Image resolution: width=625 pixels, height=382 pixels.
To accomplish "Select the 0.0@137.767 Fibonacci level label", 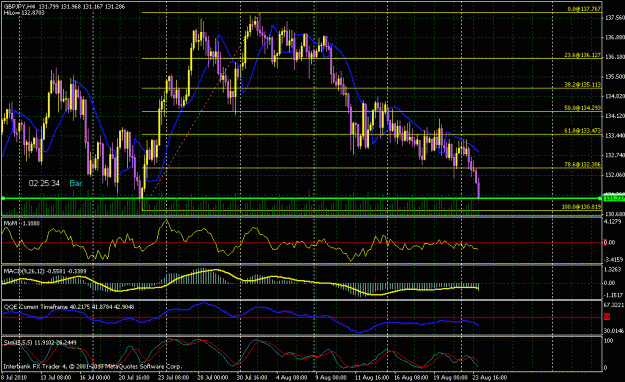I will 584,9.
